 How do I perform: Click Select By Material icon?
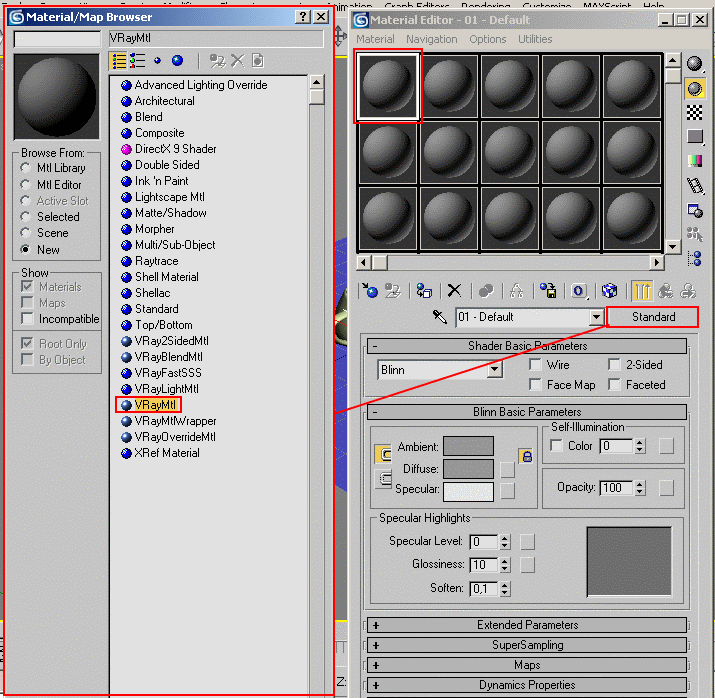694,234
